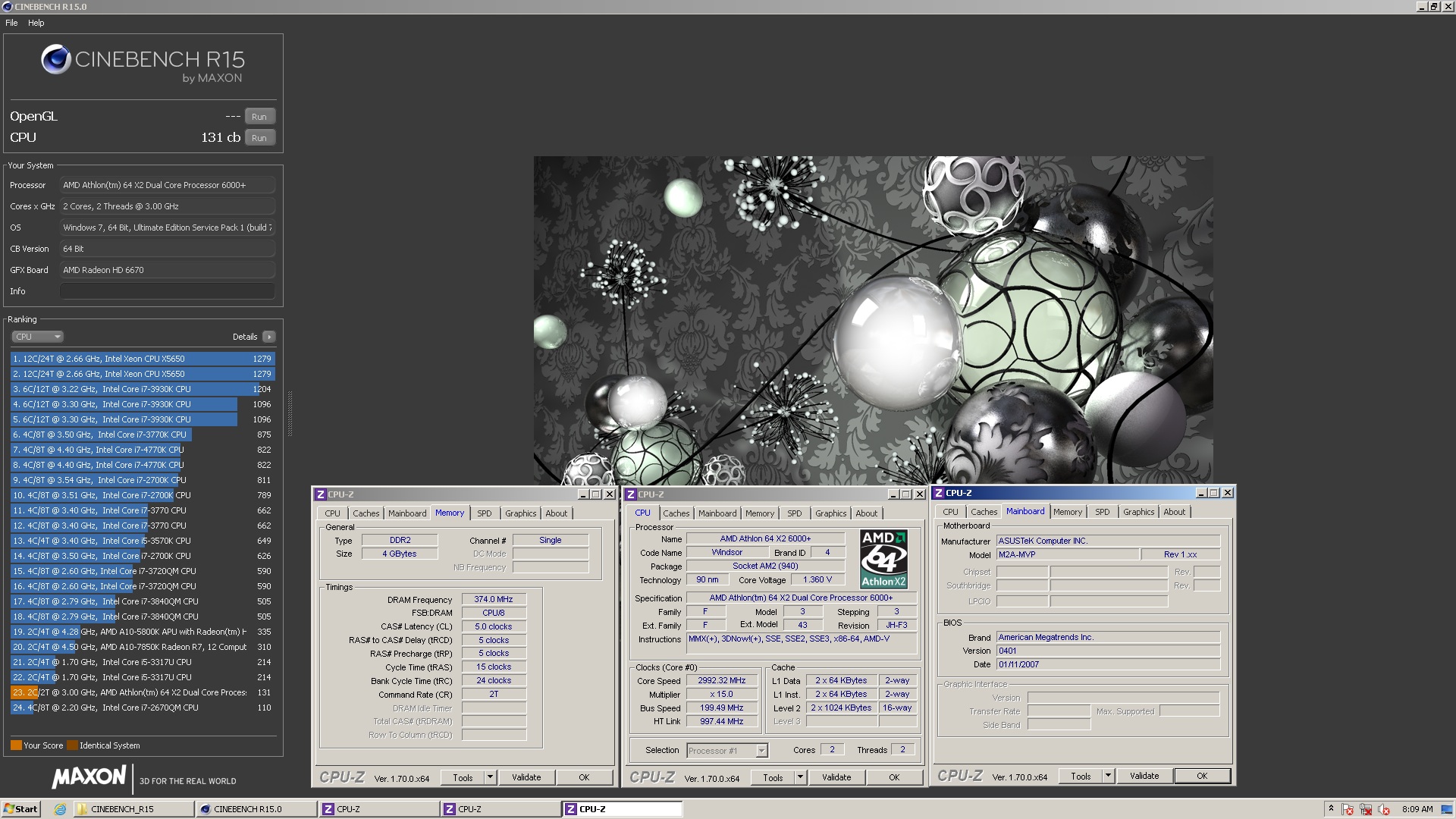Viewport: 1456px width, 819px height.
Task: Click the Info input field
Action: [x=168, y=291]
